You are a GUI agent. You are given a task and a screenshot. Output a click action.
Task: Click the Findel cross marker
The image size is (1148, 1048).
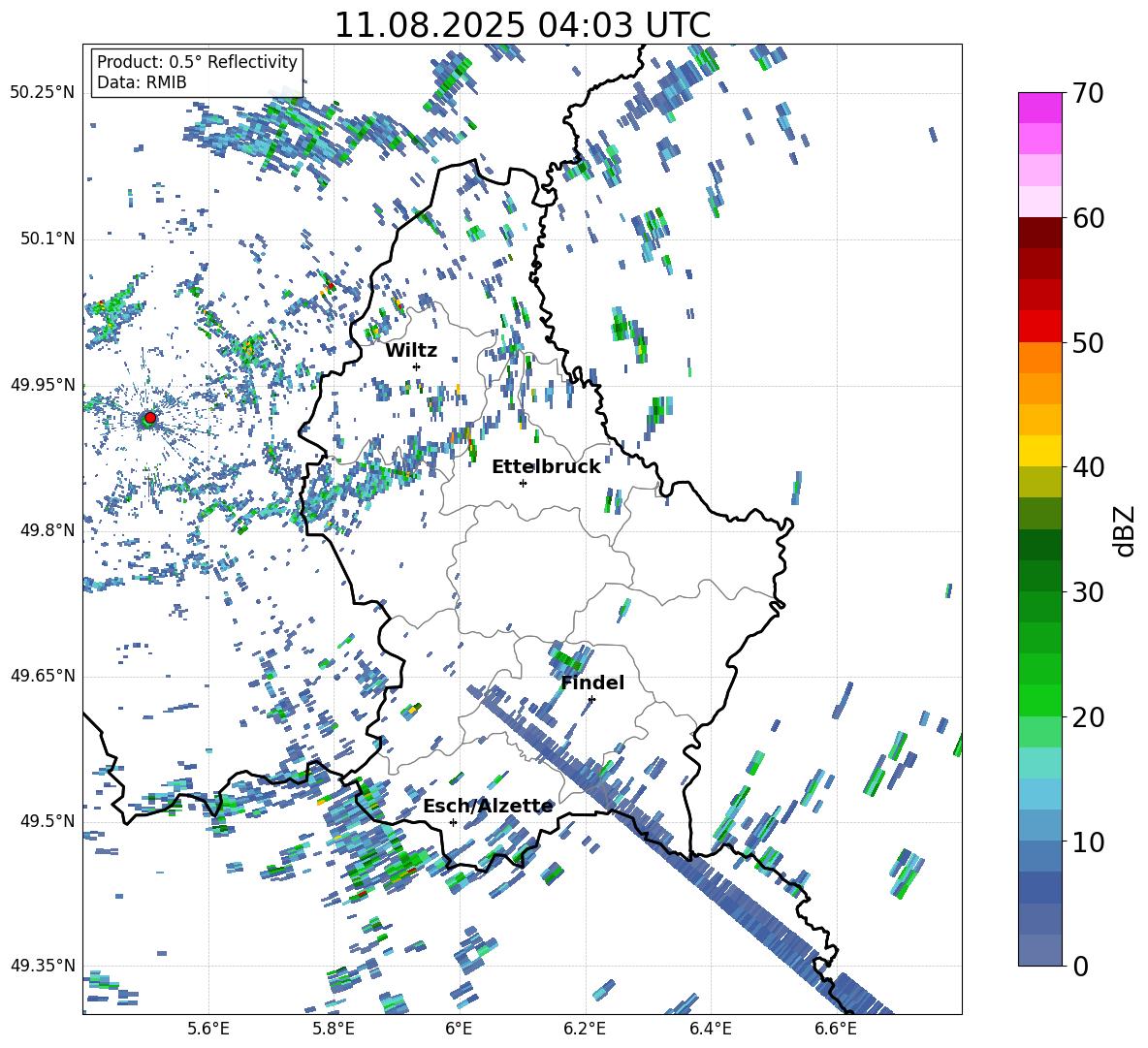[591, 699]
